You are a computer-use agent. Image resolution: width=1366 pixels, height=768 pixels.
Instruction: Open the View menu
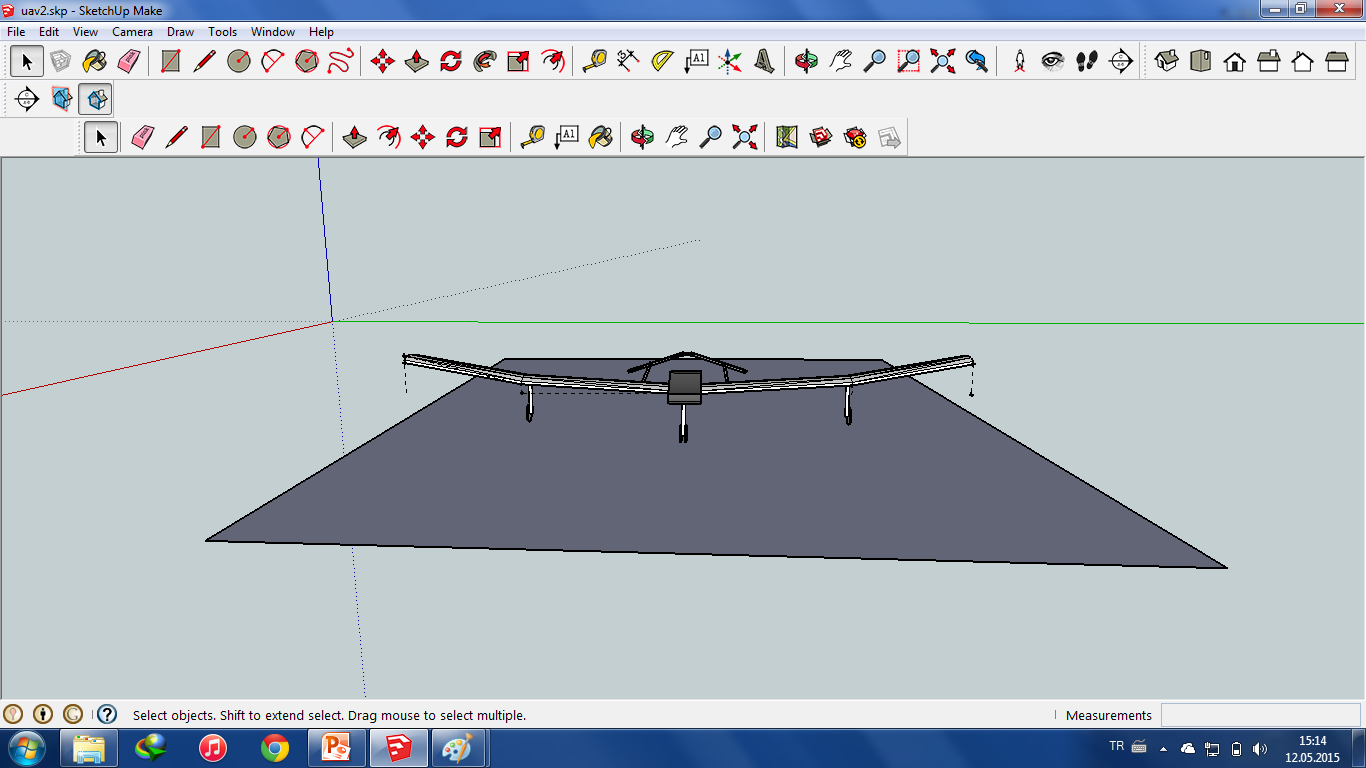[85, 32]
